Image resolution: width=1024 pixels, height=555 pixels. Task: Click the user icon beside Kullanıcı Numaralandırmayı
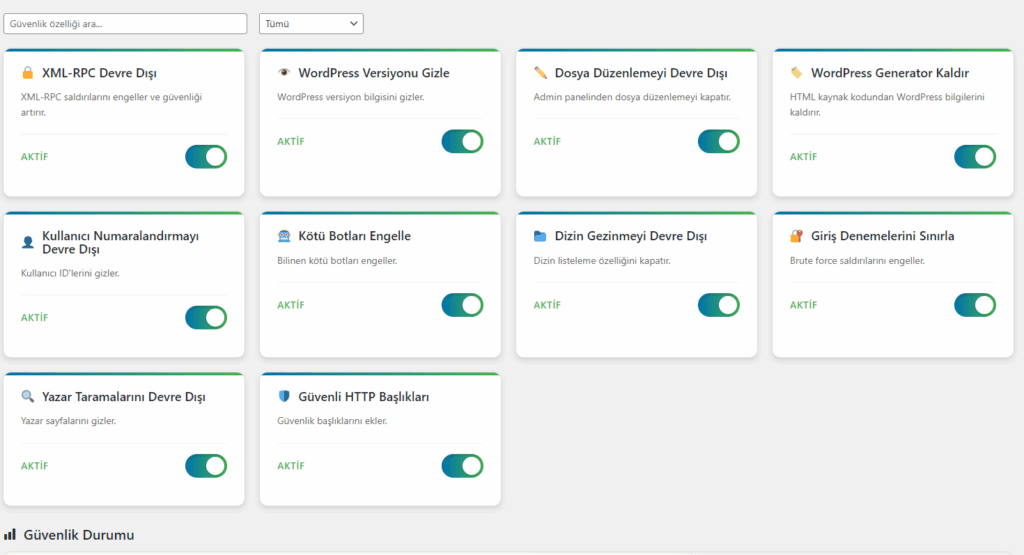[28, 243]
